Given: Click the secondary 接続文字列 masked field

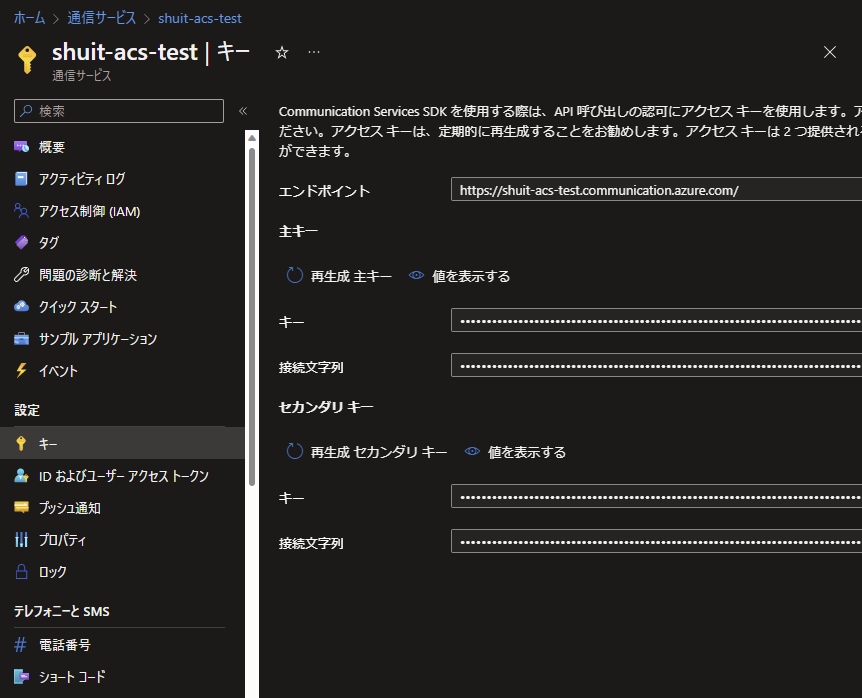Looking at the screenshot, I should [656, 541].
